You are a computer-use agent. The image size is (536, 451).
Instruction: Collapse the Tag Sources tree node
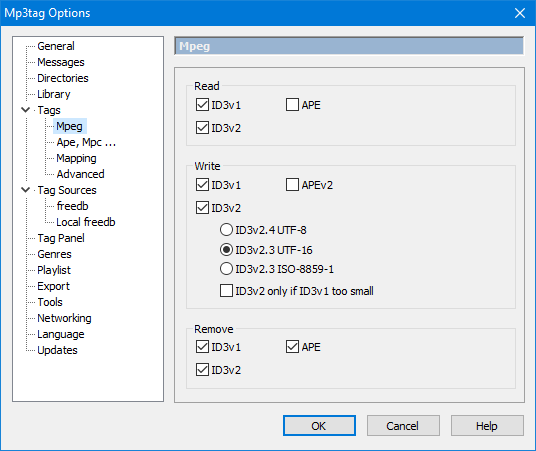tap(26, 190)
